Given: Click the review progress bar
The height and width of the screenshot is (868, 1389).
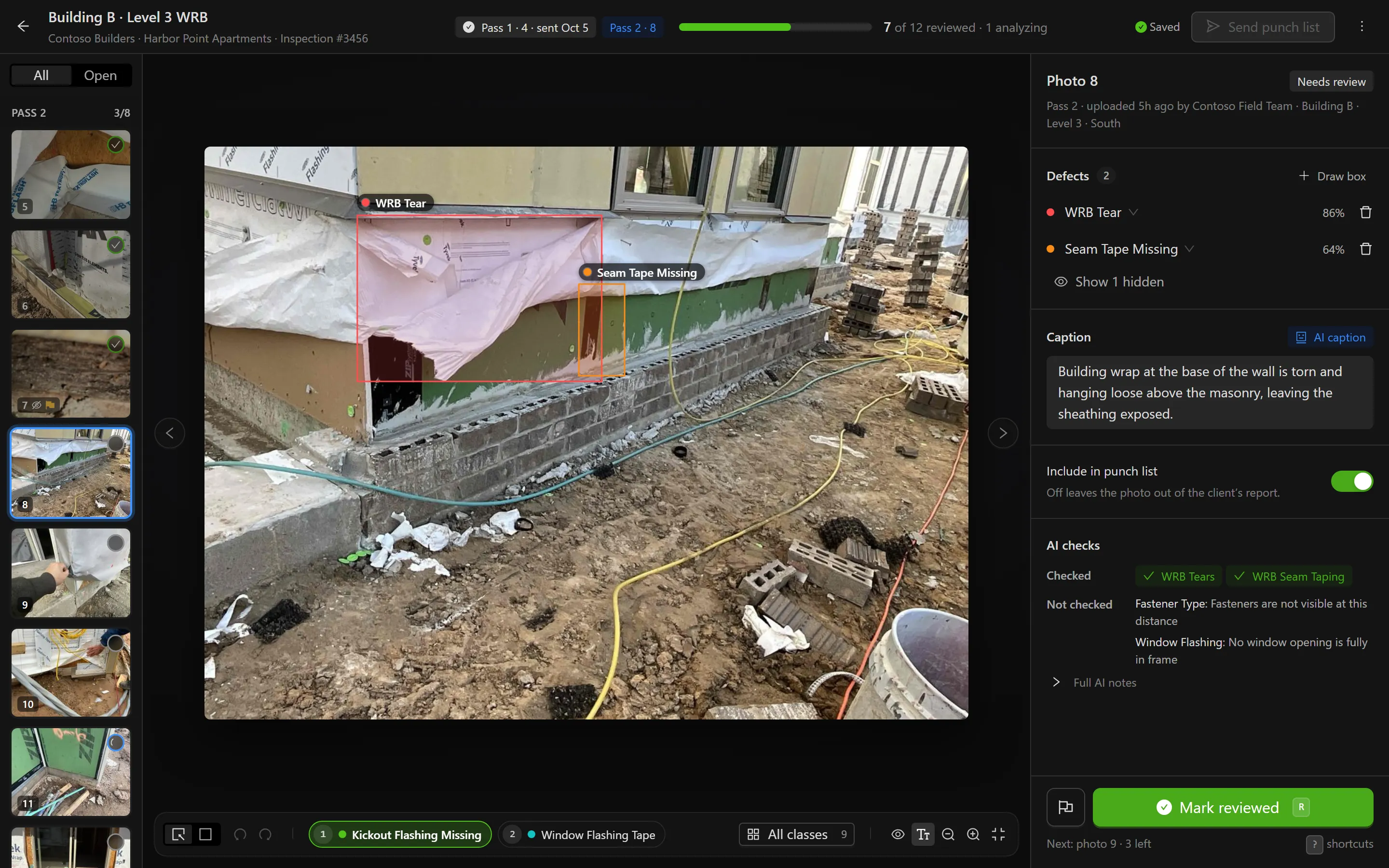Looking at the screenshot, I should click(x=775, y=27).
